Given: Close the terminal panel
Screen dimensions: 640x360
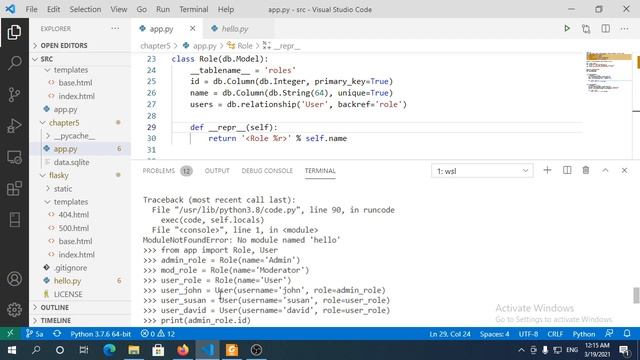Looking at the screenshot, I should coord(624,170).
